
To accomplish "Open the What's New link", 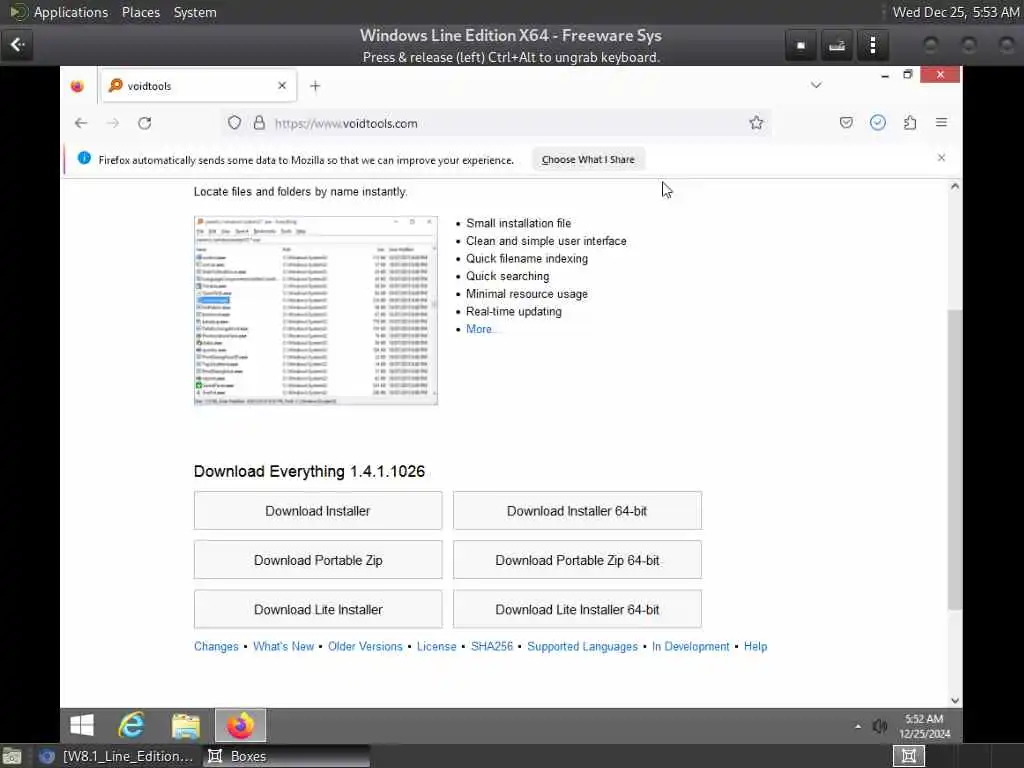I will pyautogui.click(x=283, y=647).
